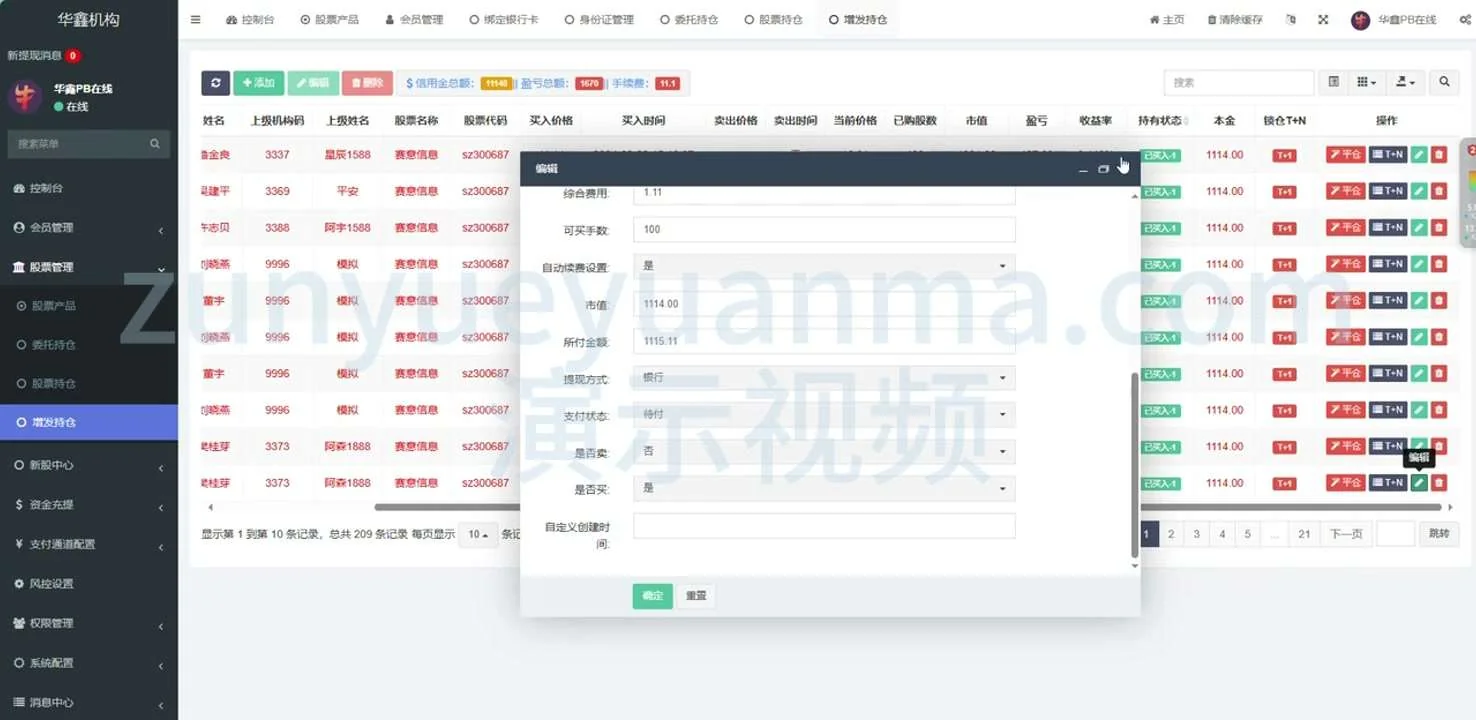
Task: Toggle the hamburger sidebar menu icon
Action: [x=195, y=20]
